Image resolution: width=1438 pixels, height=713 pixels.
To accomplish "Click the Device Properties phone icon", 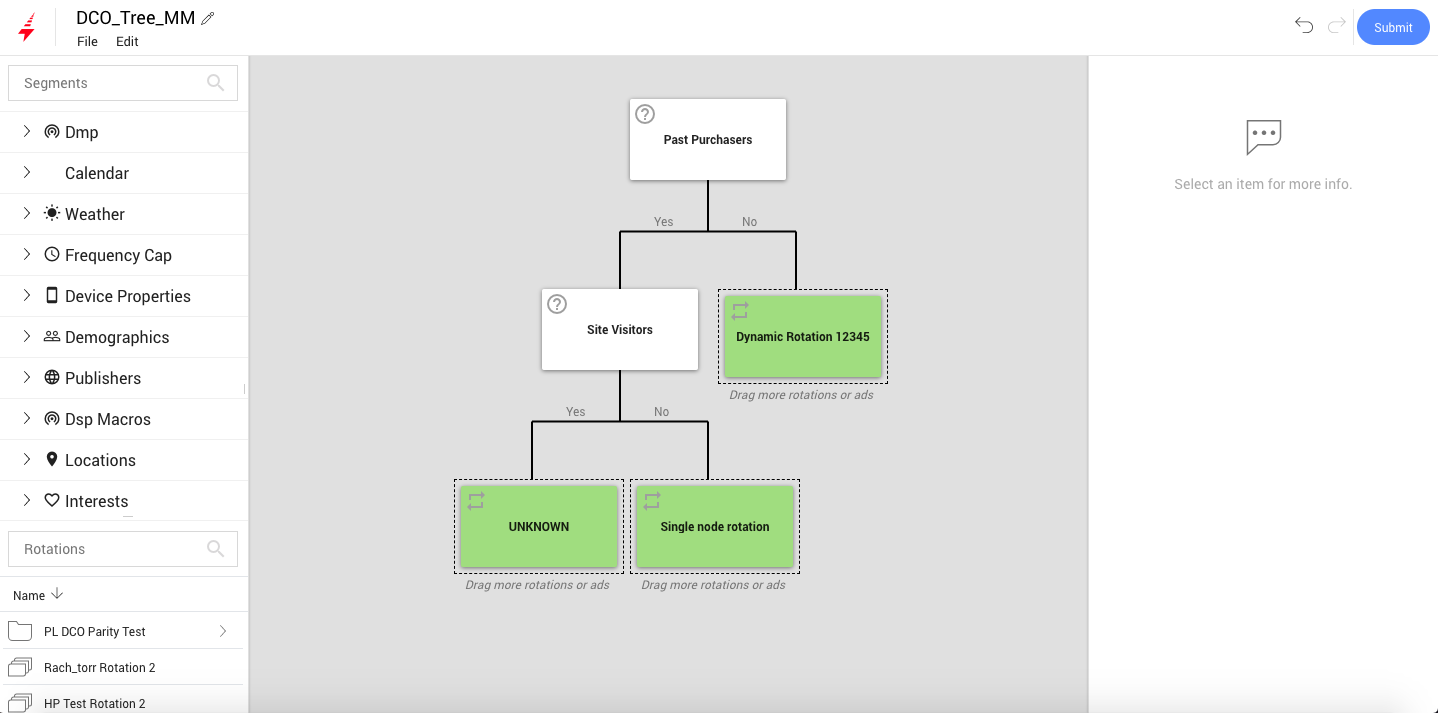I will coord(50,295).
